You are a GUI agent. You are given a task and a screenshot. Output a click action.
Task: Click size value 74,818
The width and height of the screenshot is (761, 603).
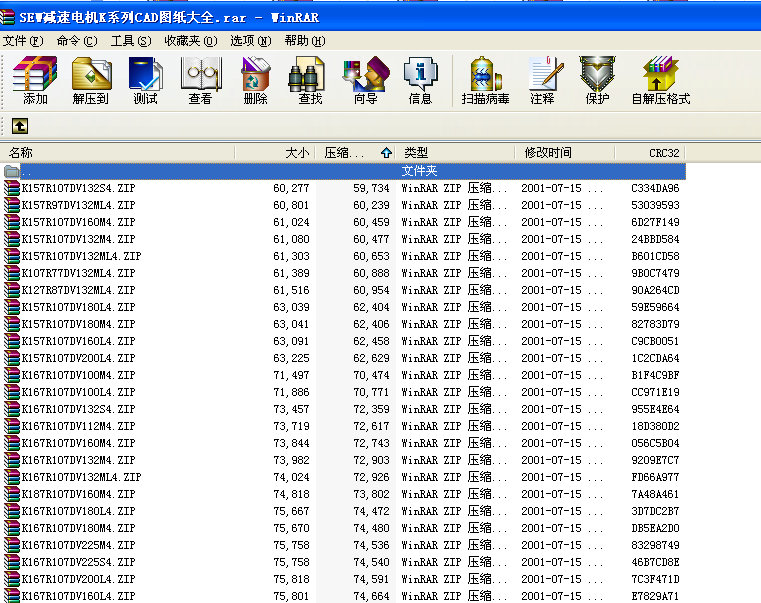pos(291,494)
